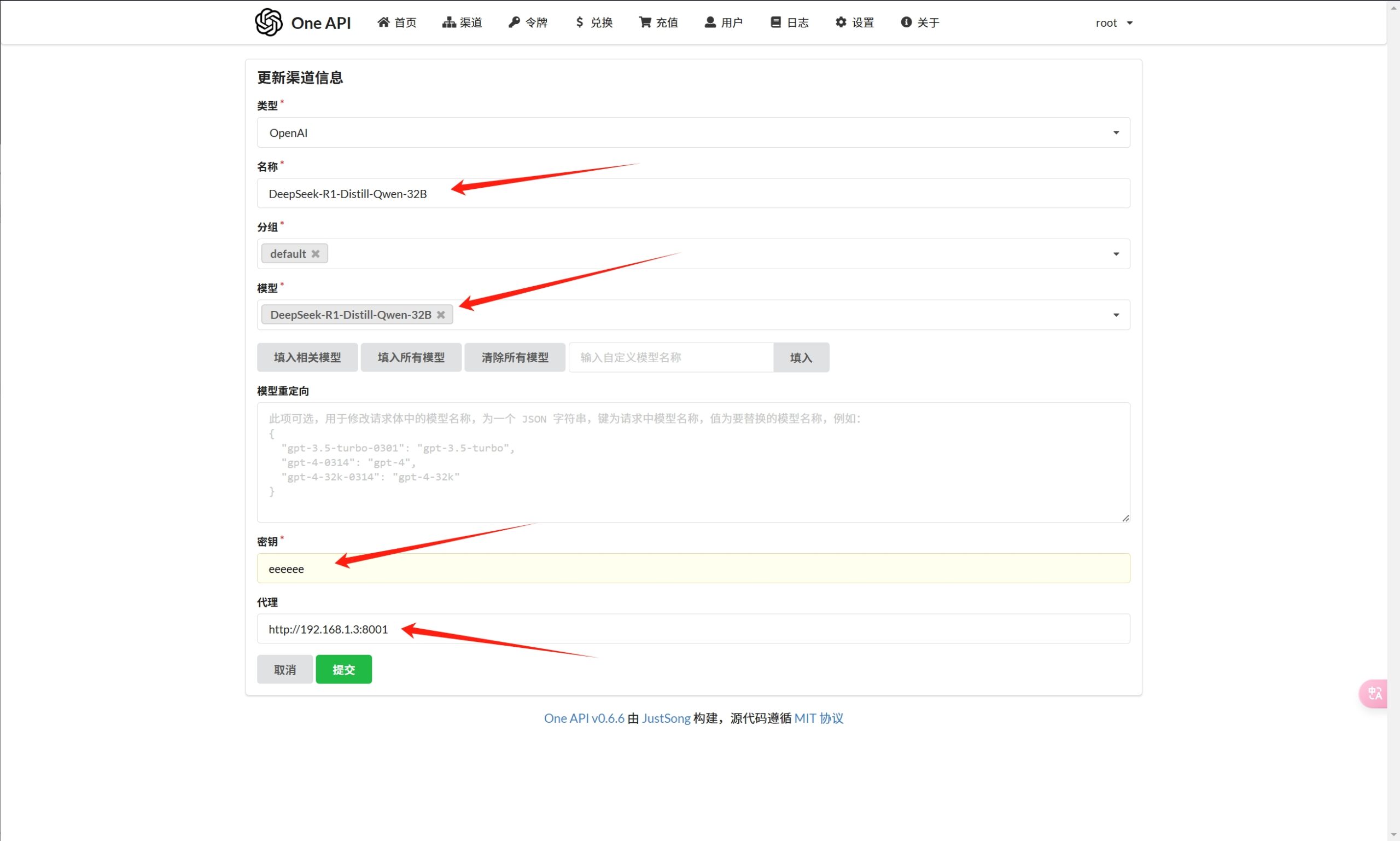Click the 取消 cancel button

285,669
